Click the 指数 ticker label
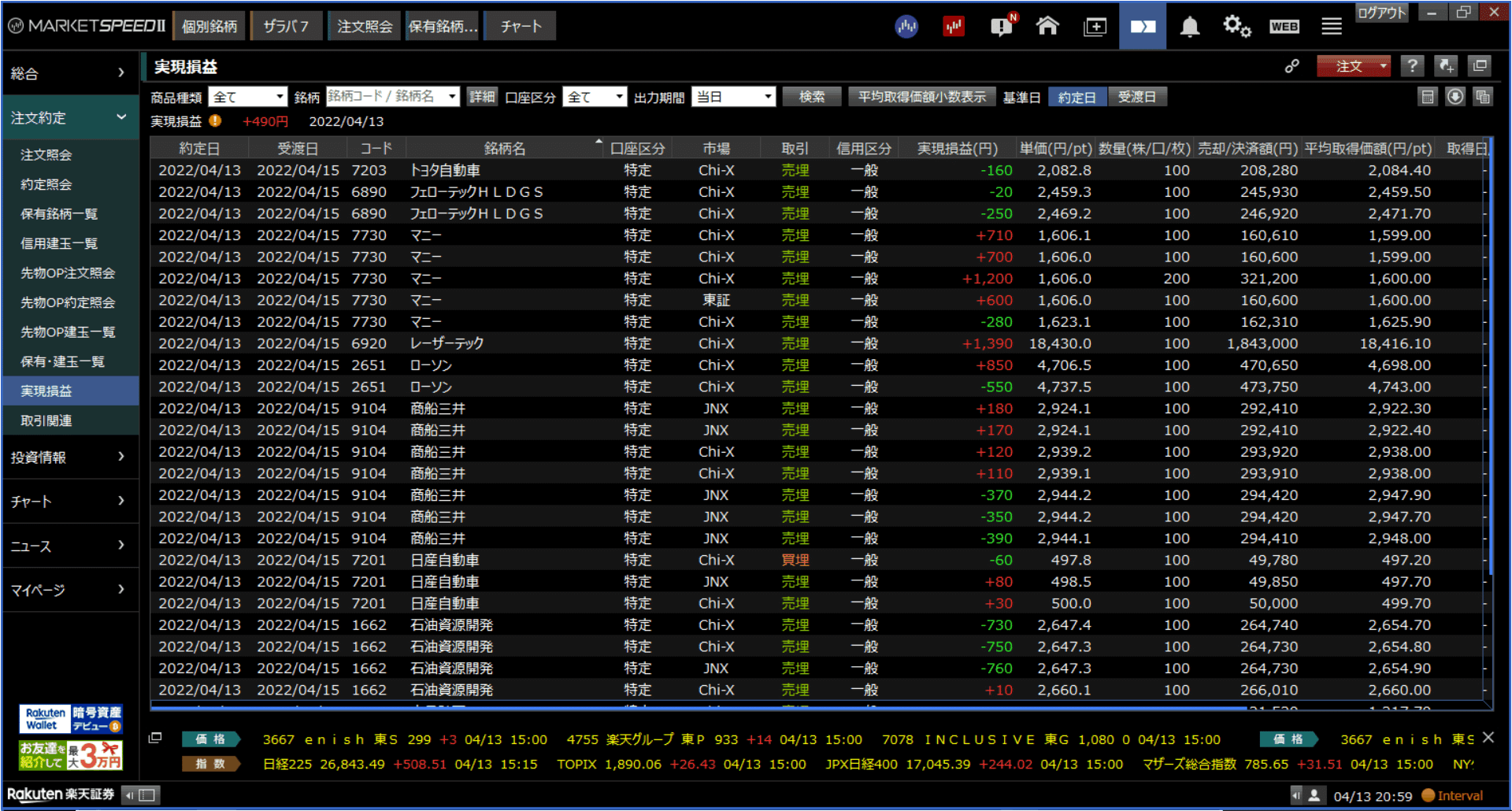1512x811 pixels. click(x=211, y=764)
